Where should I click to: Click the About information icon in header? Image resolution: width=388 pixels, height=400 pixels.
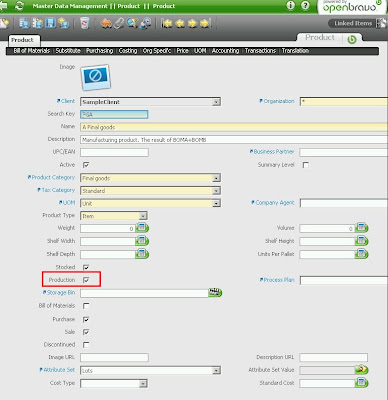291,5
